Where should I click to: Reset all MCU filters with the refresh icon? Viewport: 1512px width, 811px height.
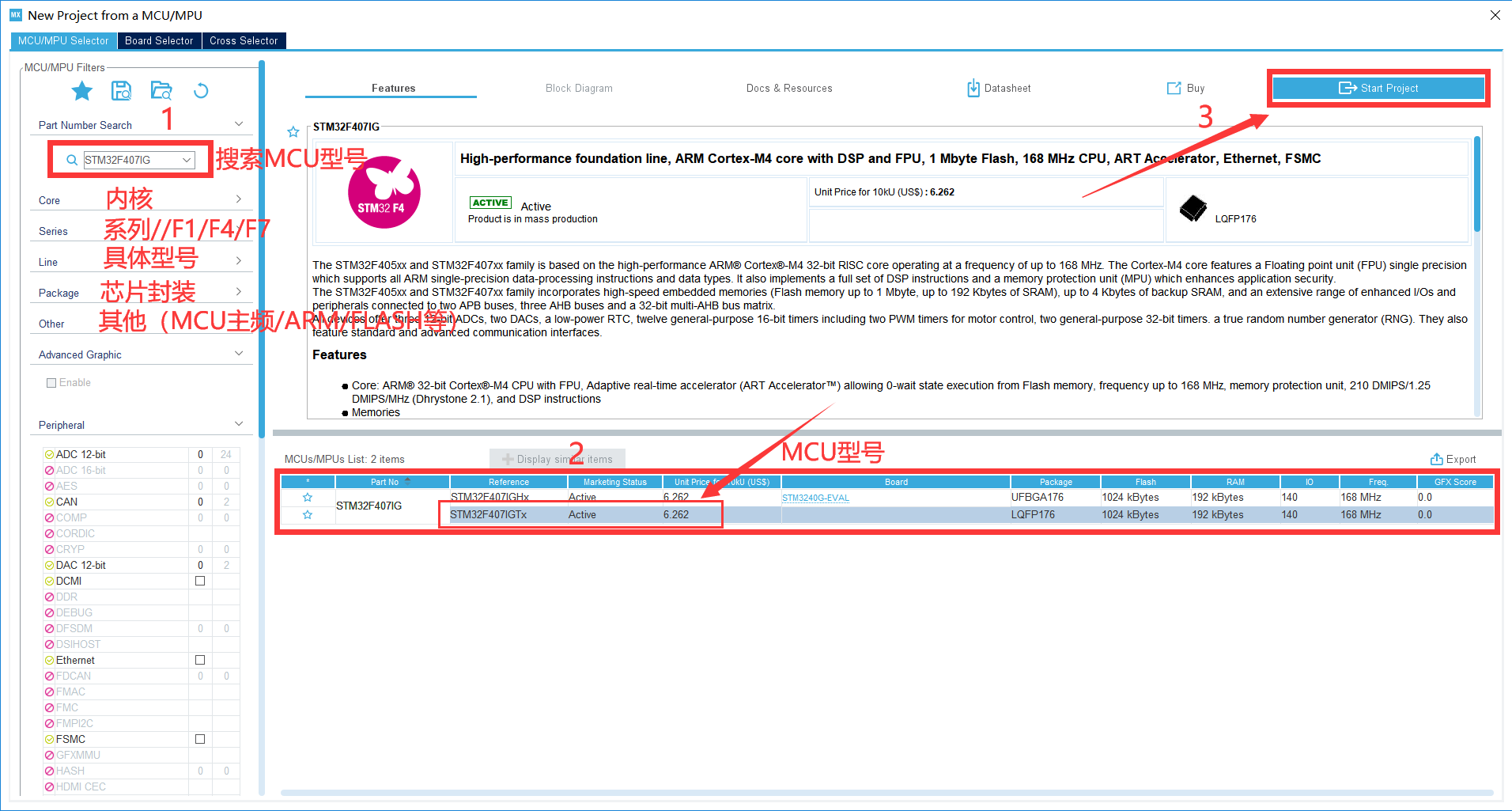coord(201,91)
